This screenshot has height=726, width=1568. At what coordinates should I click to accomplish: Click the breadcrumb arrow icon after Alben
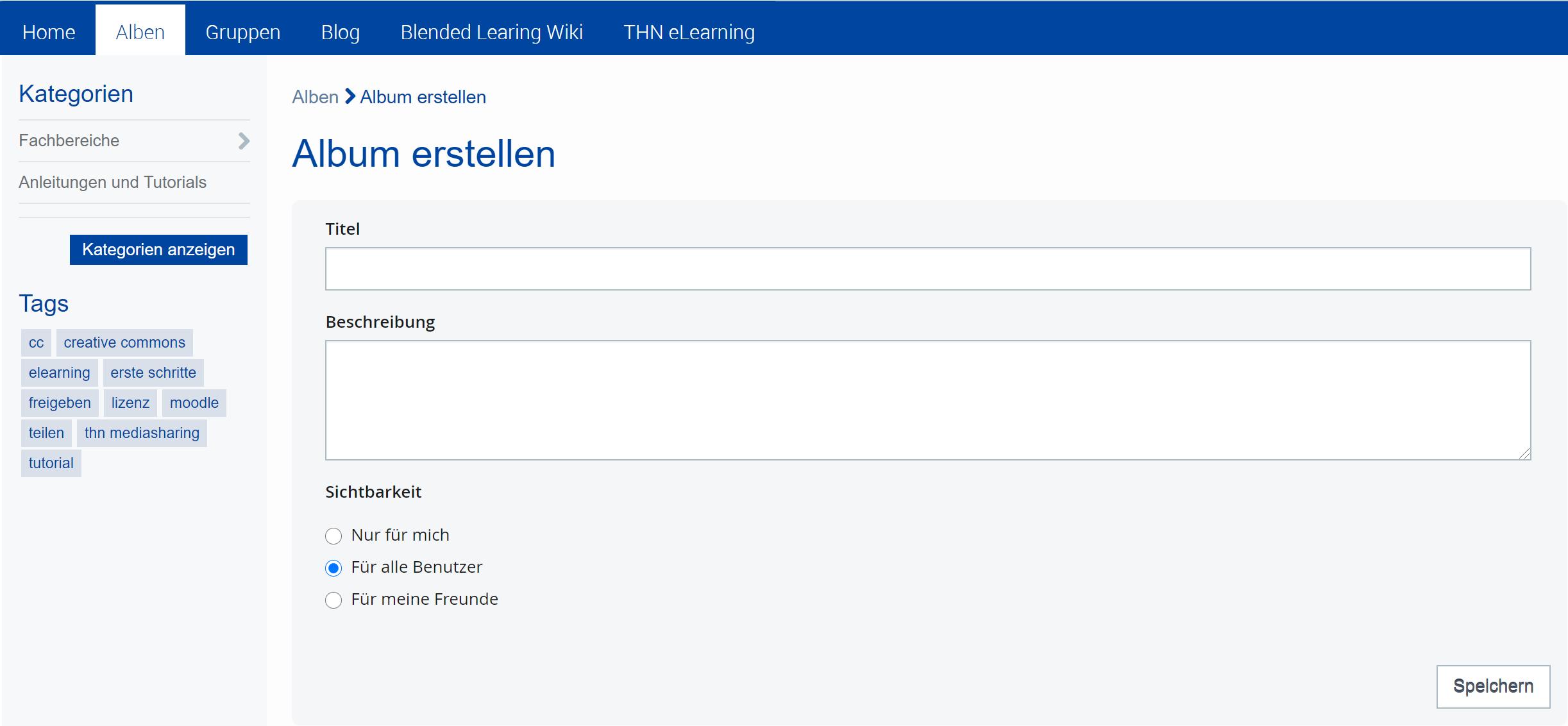pyautogui.click(x=350, y=97)
